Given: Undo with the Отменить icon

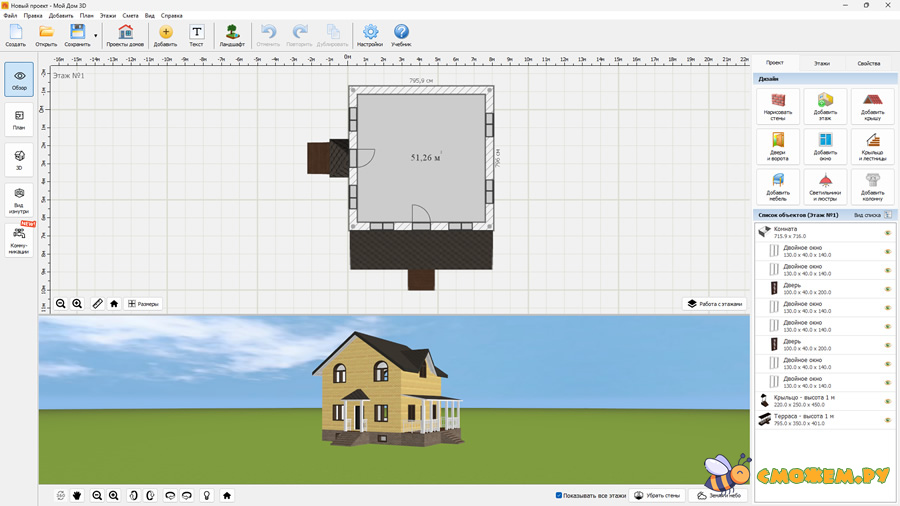Looking at the screenshot, I should pos(268,36).
